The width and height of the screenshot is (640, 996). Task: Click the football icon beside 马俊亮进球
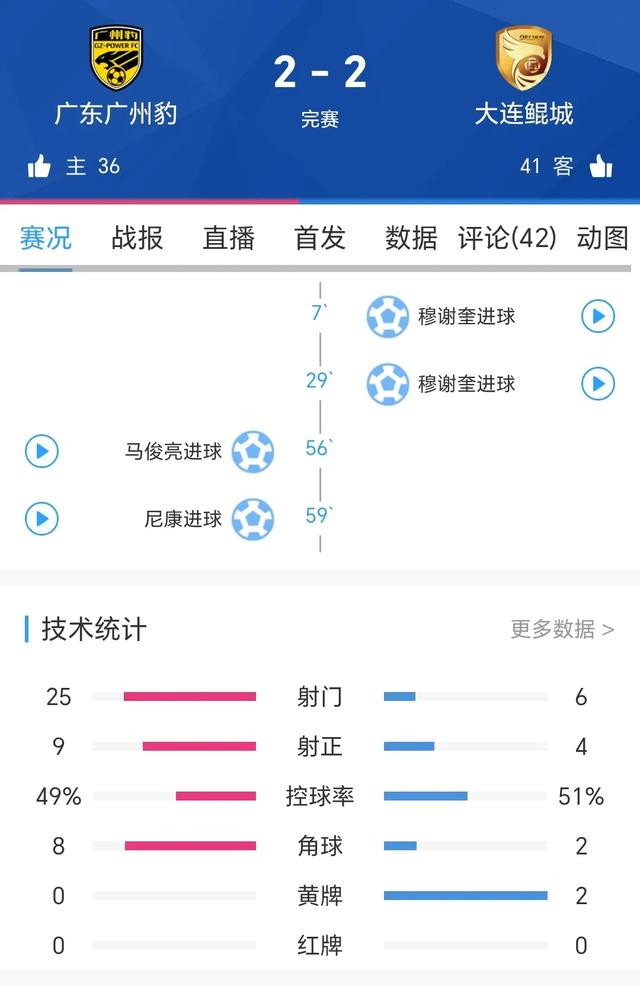[x=253, y=452]
